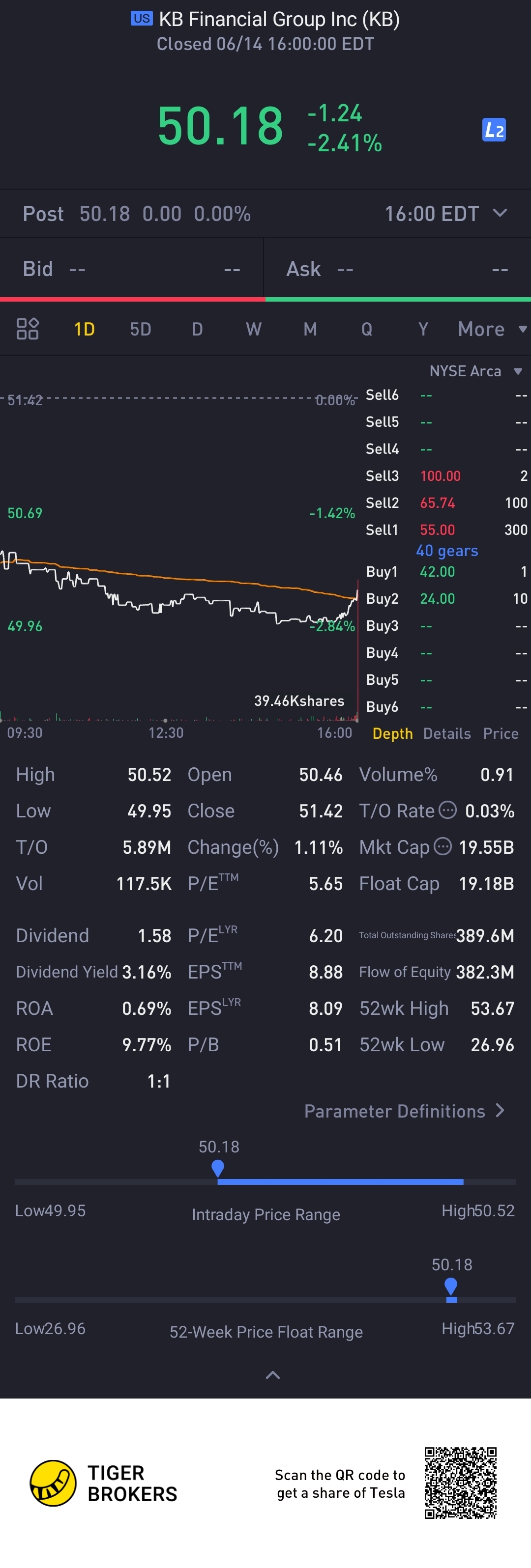Tap the Sell1 55.00 order row
The width and height of the screenshot is (531, 1568).
point(446,530)
